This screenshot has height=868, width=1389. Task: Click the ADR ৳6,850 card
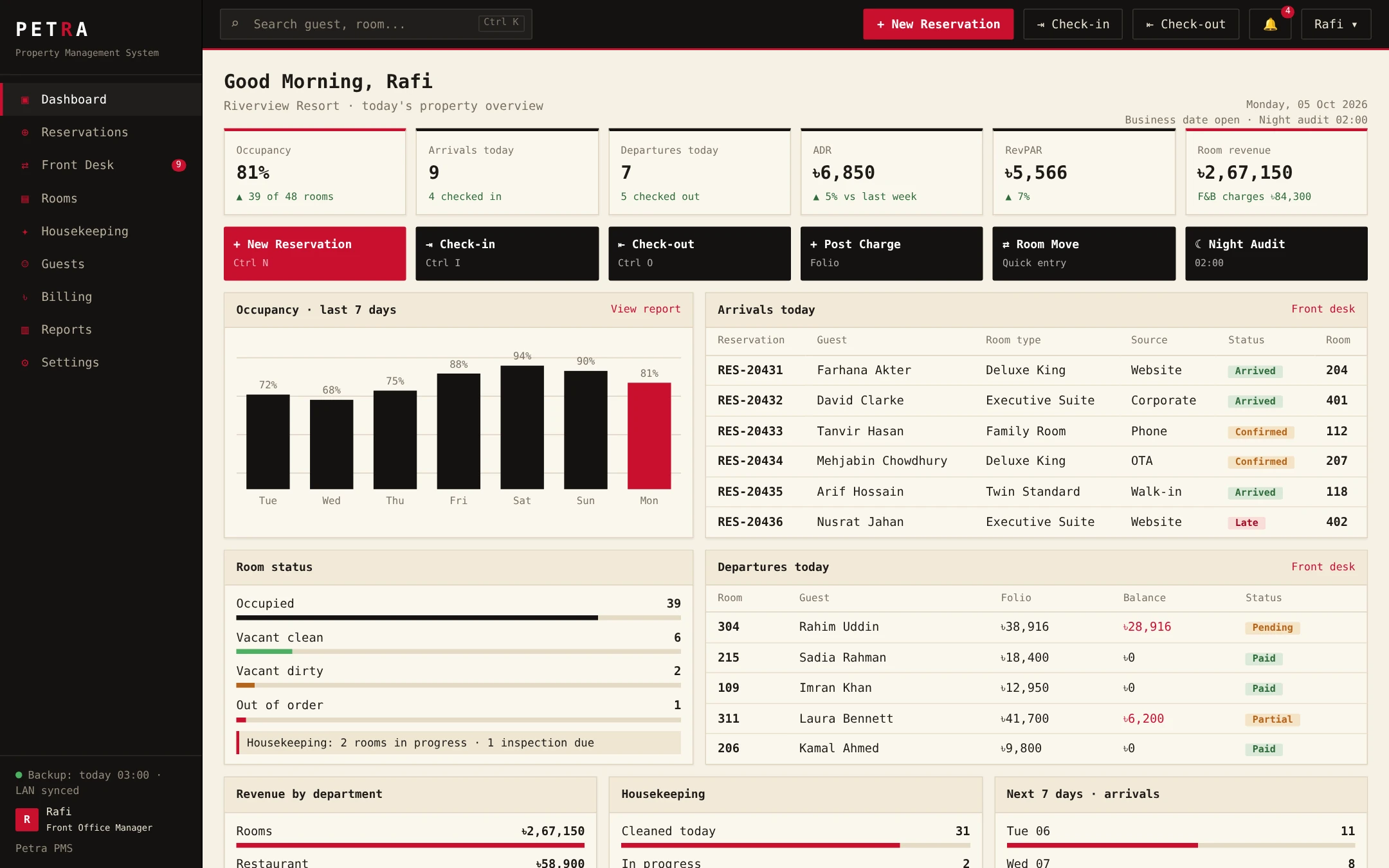point(891,172)
